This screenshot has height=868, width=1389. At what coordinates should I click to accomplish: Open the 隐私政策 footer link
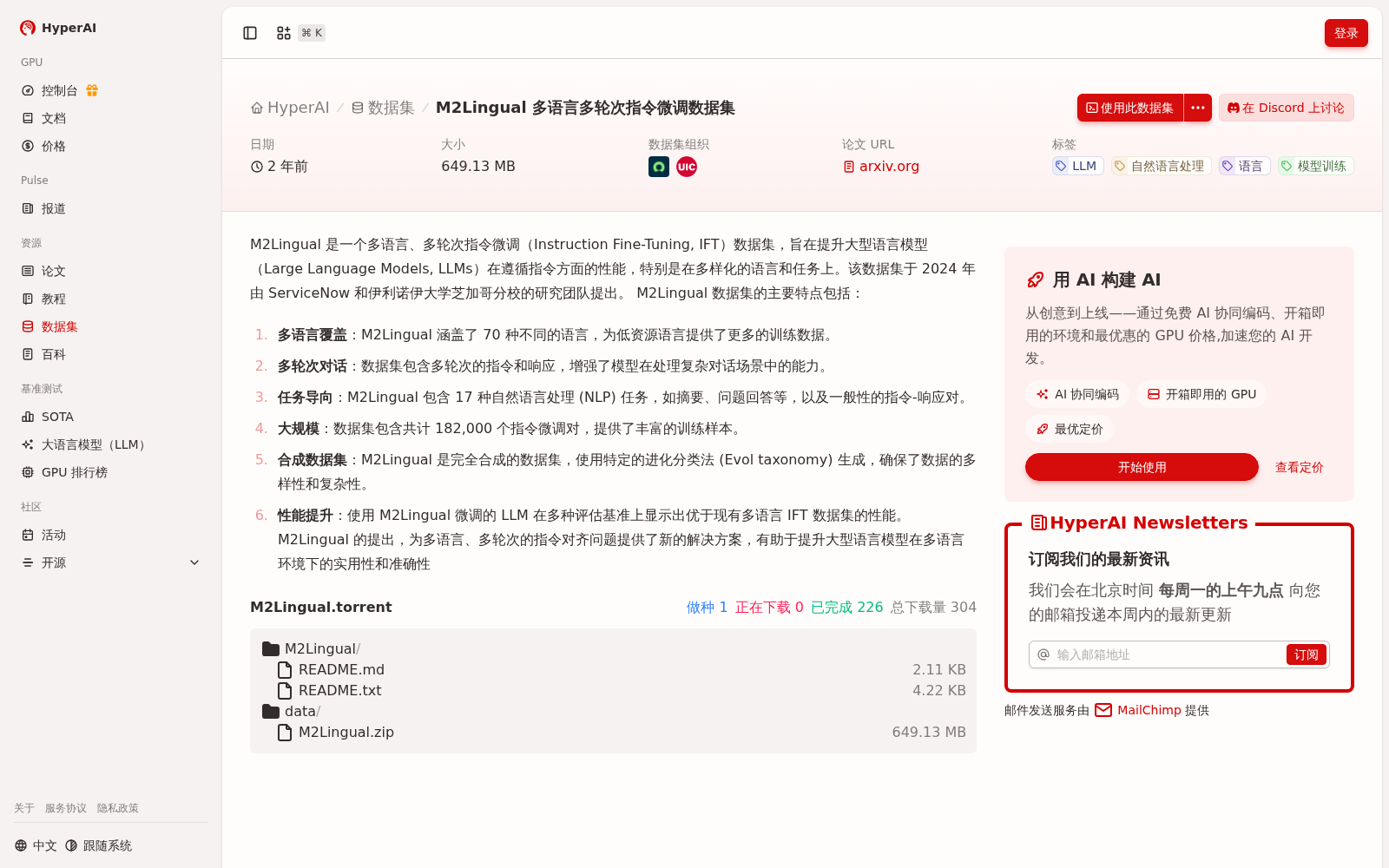coord(118,808)
